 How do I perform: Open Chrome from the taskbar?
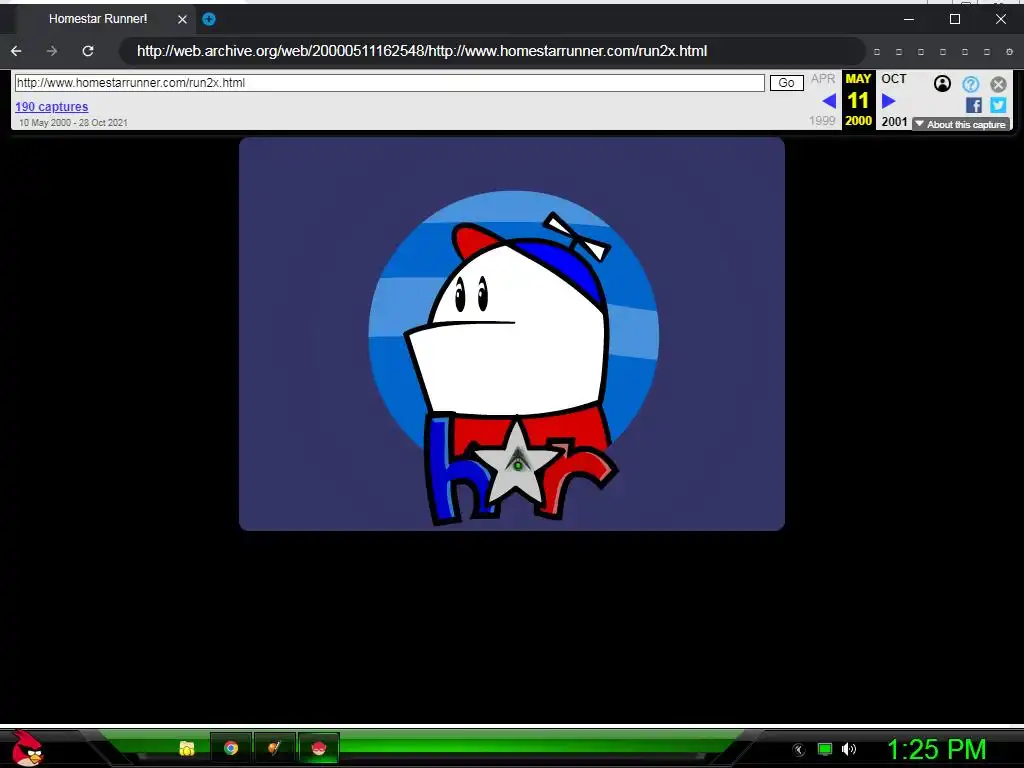point(231,748)
